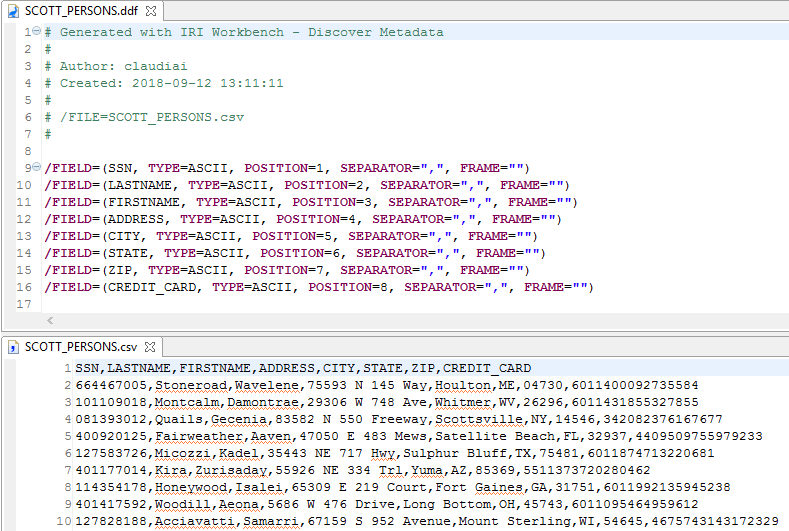Image resolution: width=789 pixels, height=531 pixels.
Task: Close the SCOTT_PERSONS.ddf tab
Action: (x=150, y=11)
